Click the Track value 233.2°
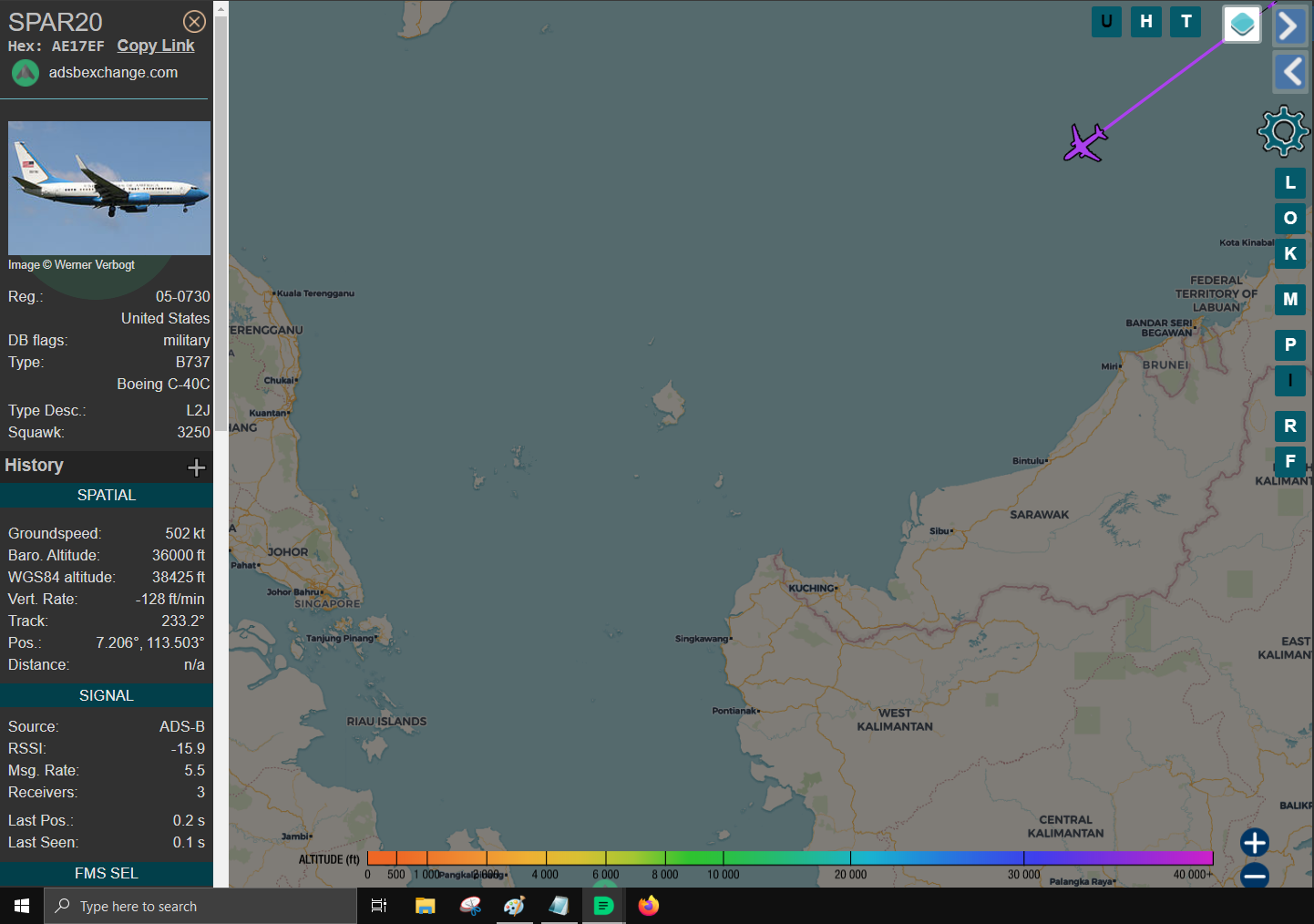1314x924 pixels. (x=183, y=621)
